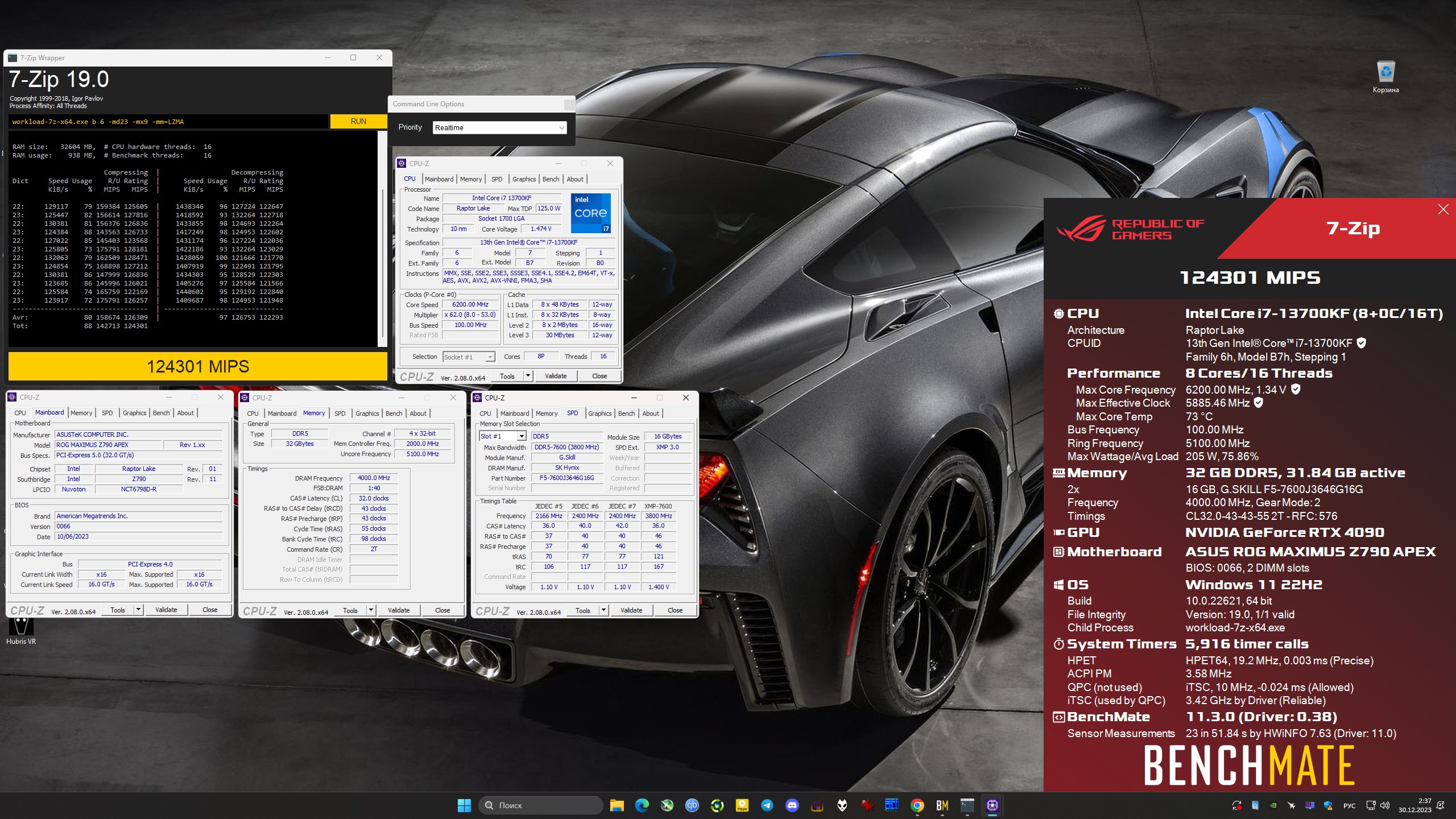Open the Windows Start menu
1456x819 pixels.
pyautogui.click(x=464, y=805)
